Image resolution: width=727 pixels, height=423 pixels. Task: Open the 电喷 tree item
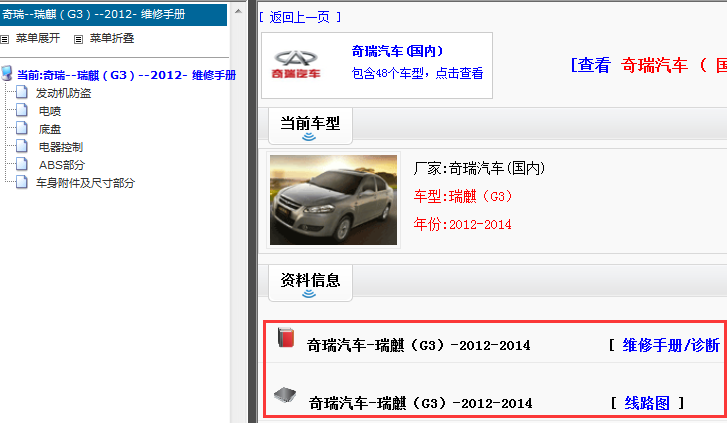pos(50,111)
